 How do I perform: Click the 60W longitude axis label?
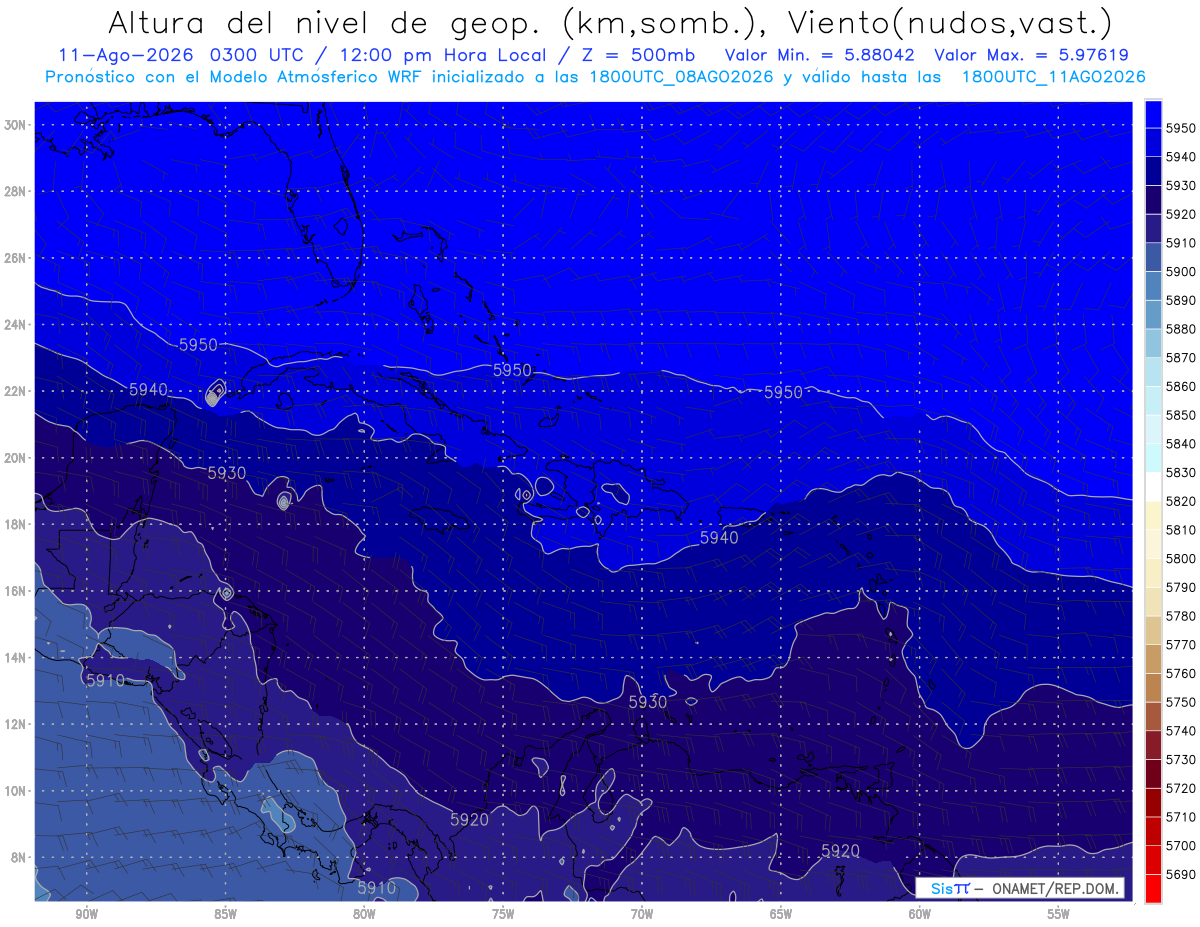click(x=920, y=914)
